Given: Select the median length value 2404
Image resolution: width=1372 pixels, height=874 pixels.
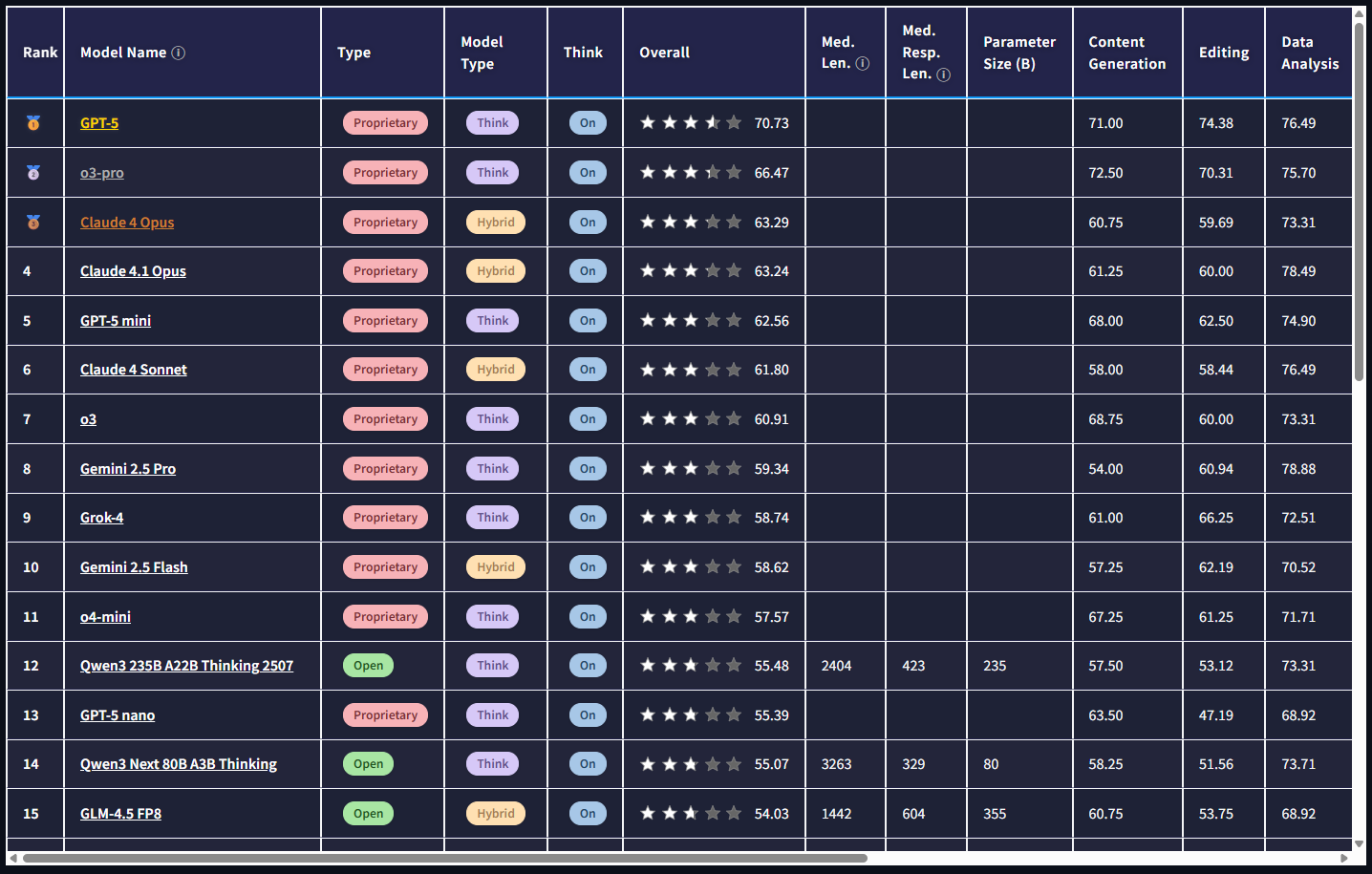Looking at the screenshot, I should (836, 666).
